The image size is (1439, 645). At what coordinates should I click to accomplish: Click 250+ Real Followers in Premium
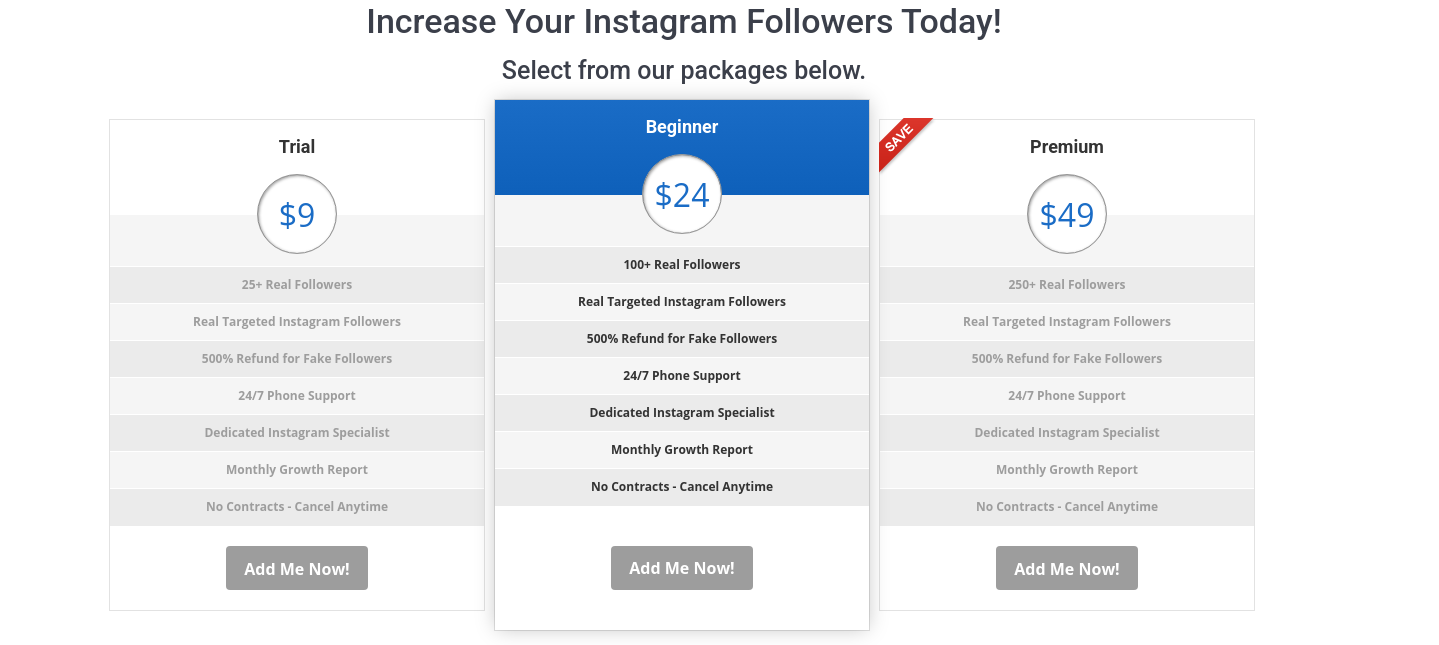click(x=1067, y=285)
